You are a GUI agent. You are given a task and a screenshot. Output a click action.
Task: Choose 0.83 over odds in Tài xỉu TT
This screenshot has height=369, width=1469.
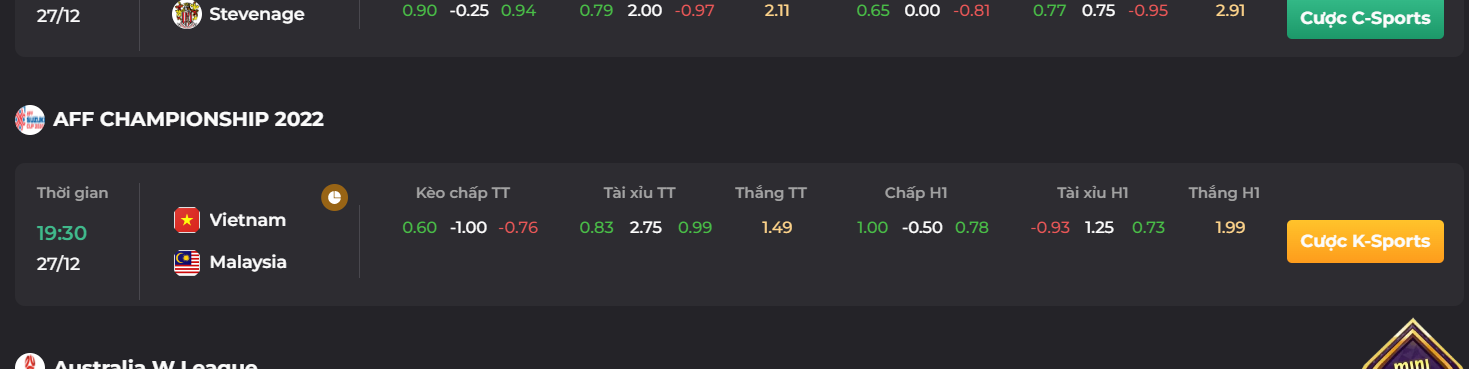[x=597, y=227]
